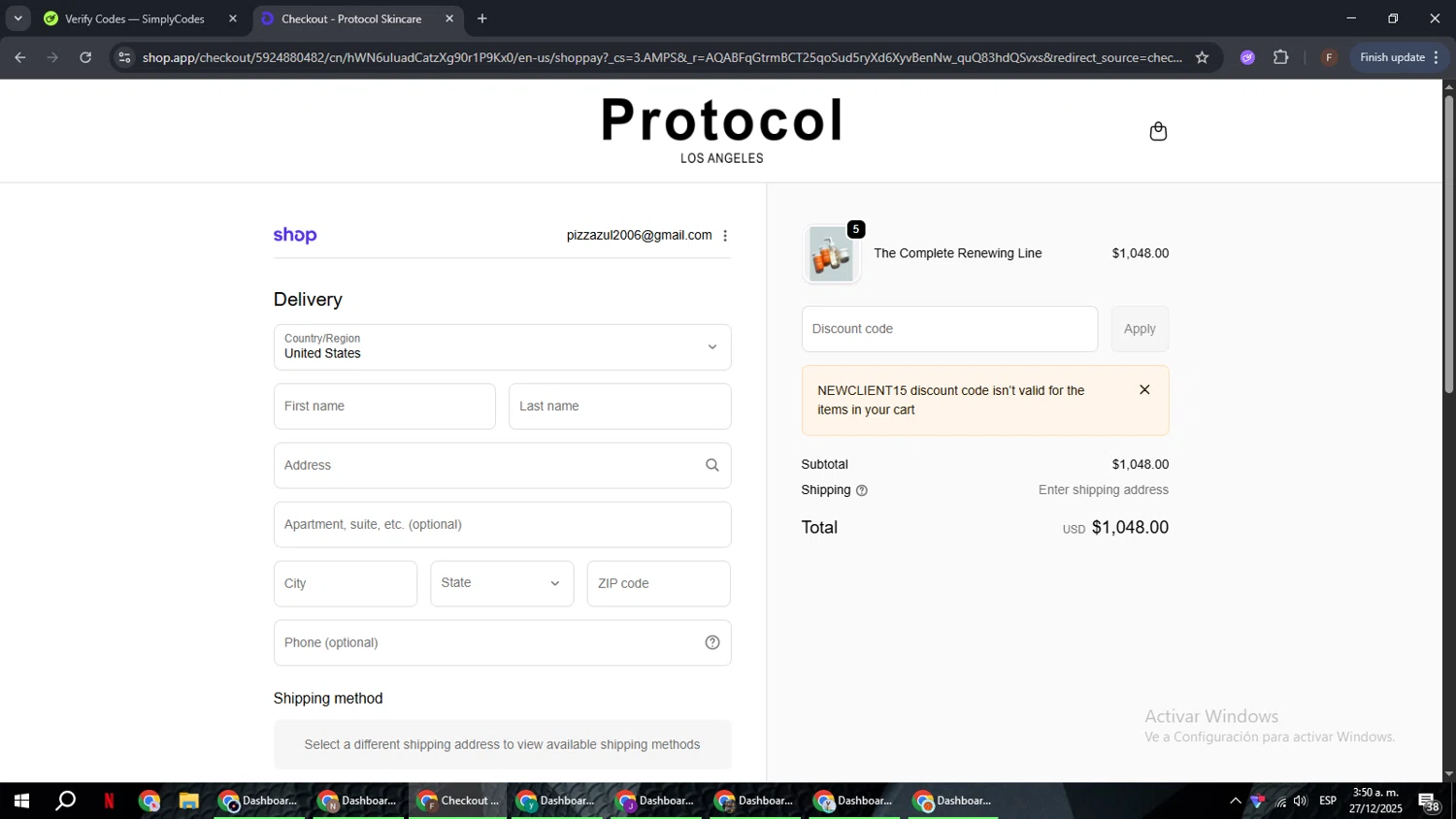Image resolution: width=1456 pixels, height=819 pixels.
Task: Open the clock showing 3:50 a. m.
Action: pos(1375,801)
